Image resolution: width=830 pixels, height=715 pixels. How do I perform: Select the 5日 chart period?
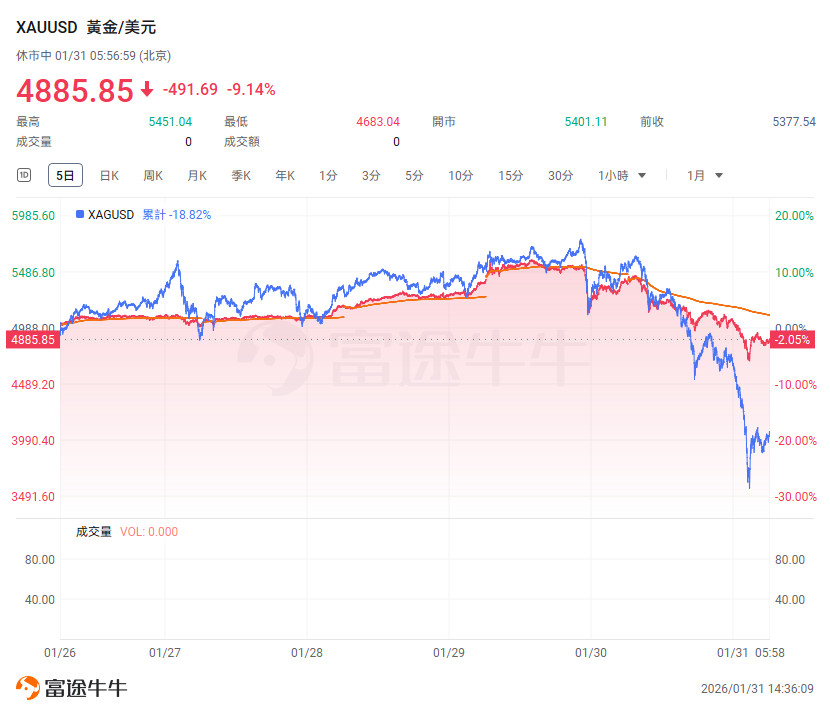click(x=65, y=175)
